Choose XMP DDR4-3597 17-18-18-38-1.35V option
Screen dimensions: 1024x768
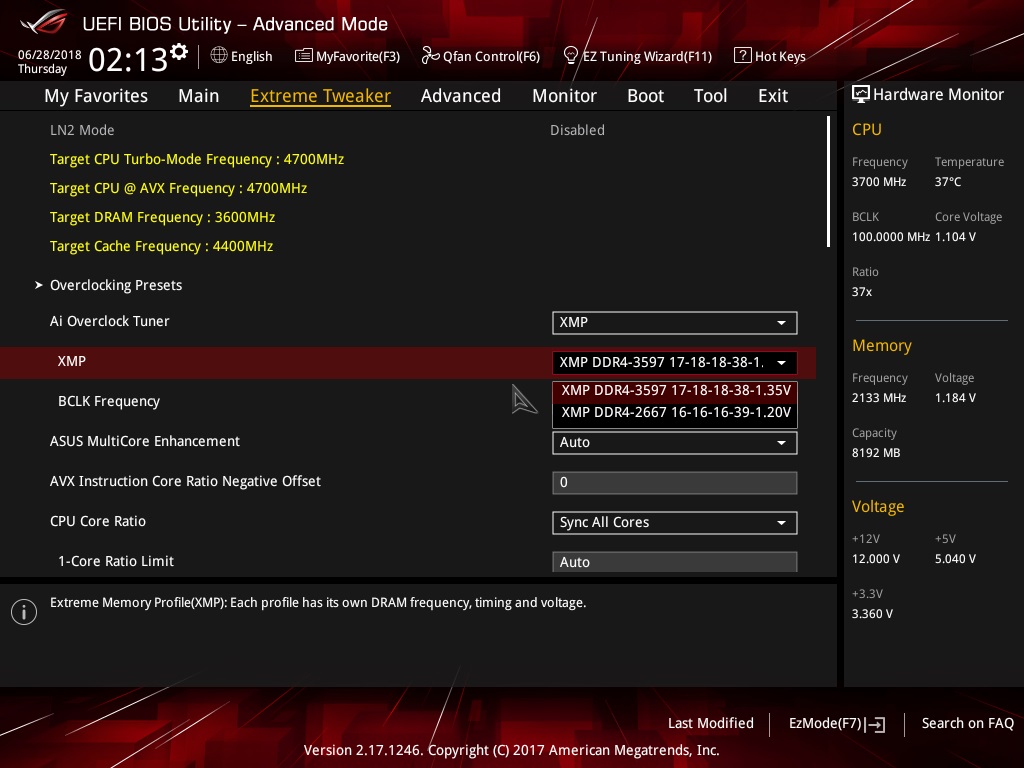tap(675, 391)
